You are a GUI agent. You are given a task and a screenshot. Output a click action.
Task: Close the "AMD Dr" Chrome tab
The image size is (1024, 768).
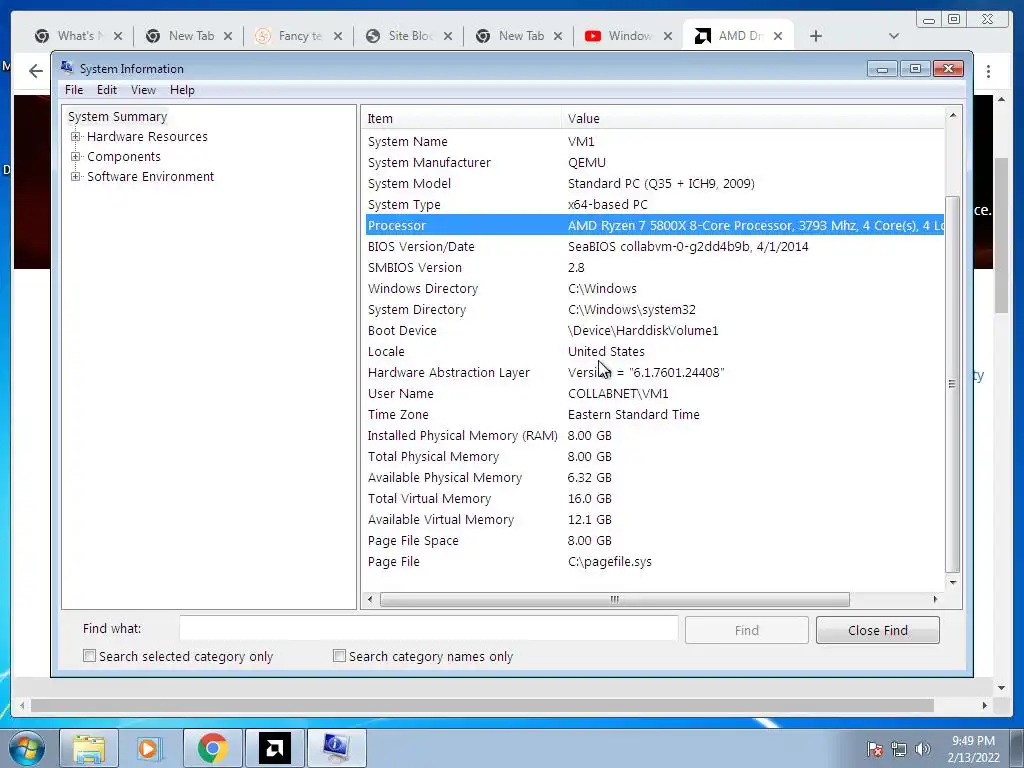coord(778,36)
